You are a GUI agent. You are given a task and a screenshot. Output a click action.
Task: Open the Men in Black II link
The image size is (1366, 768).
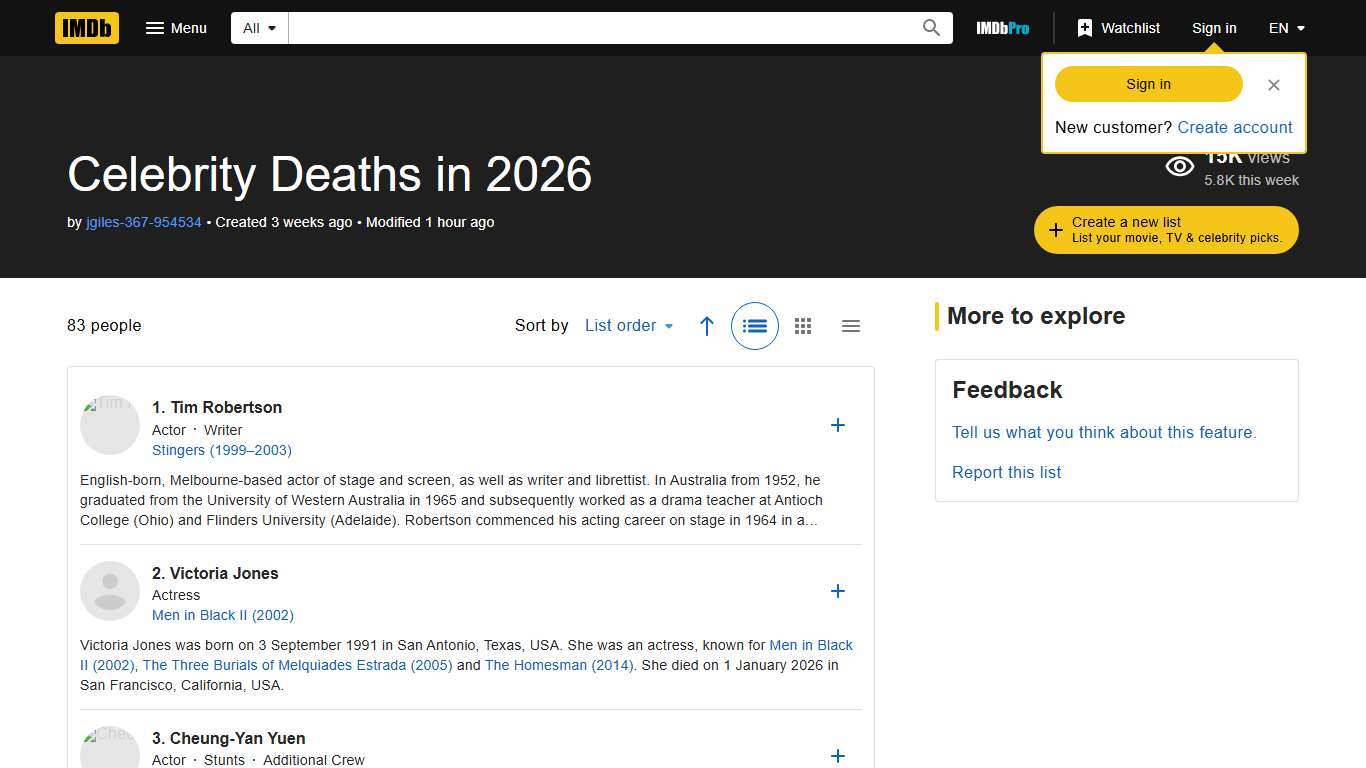222,615
